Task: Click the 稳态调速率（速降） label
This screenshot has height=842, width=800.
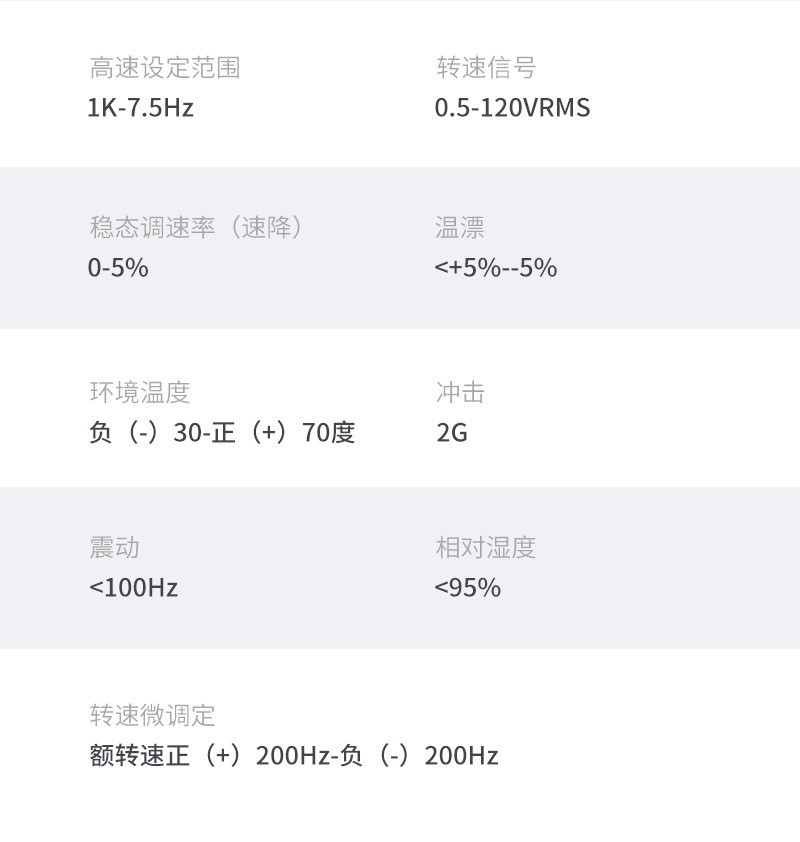Action: pos(196,228)
